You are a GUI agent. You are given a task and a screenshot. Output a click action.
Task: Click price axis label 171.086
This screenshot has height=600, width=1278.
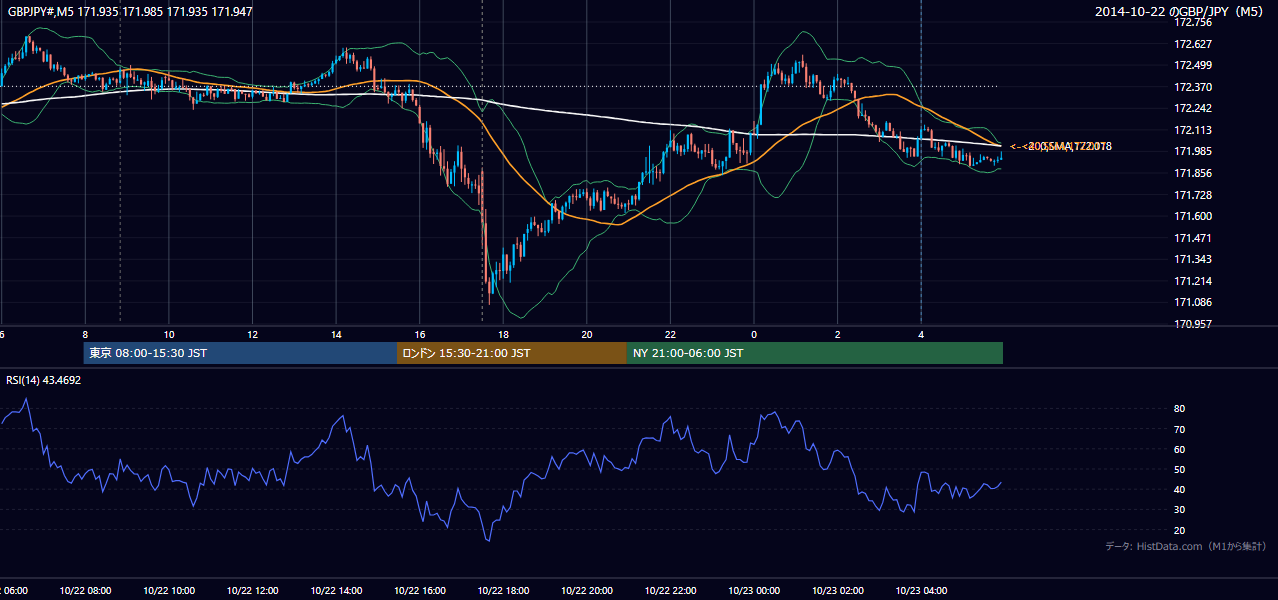(1192, 302)
